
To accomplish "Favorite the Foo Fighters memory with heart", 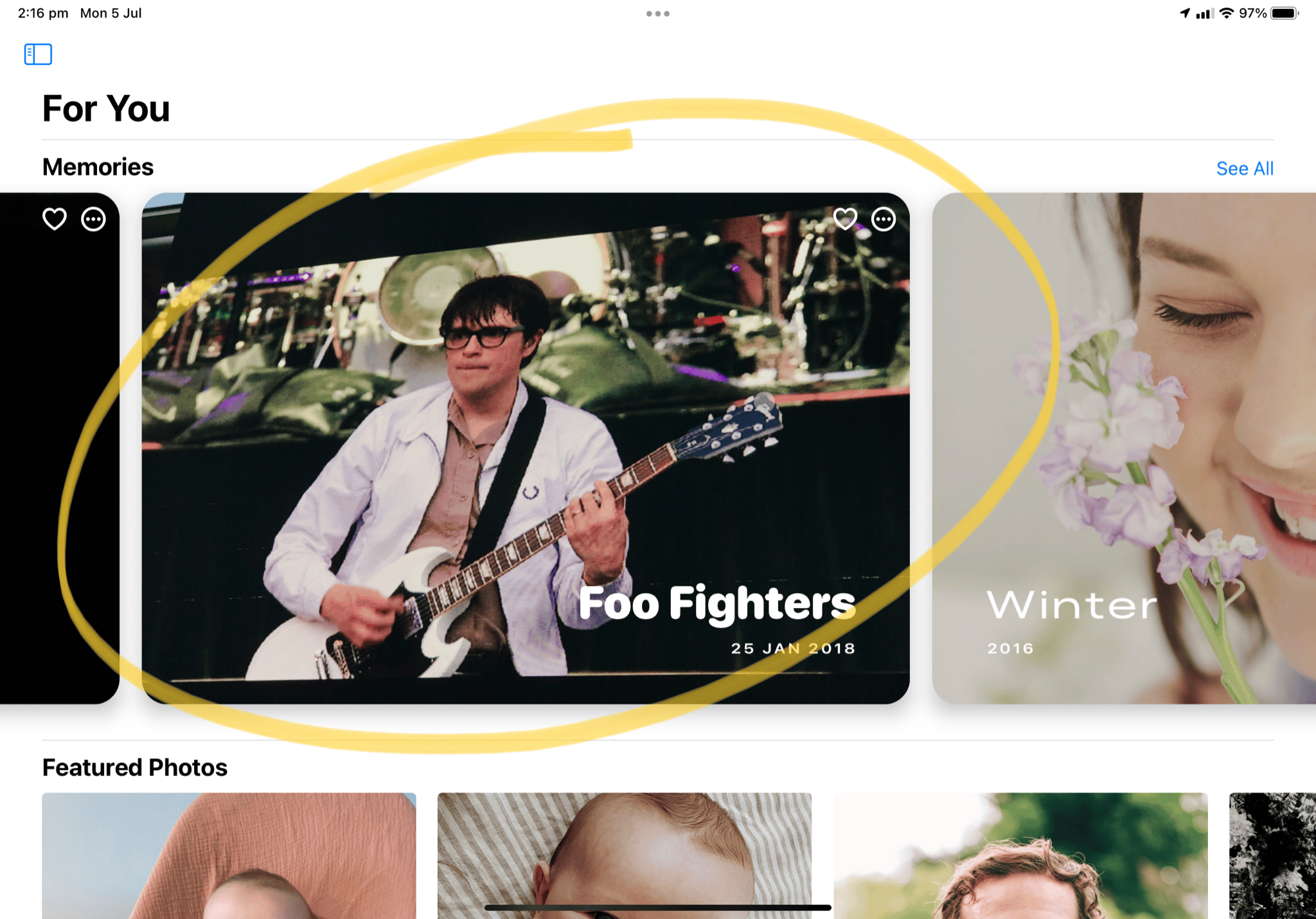I will tap(845, 219).
